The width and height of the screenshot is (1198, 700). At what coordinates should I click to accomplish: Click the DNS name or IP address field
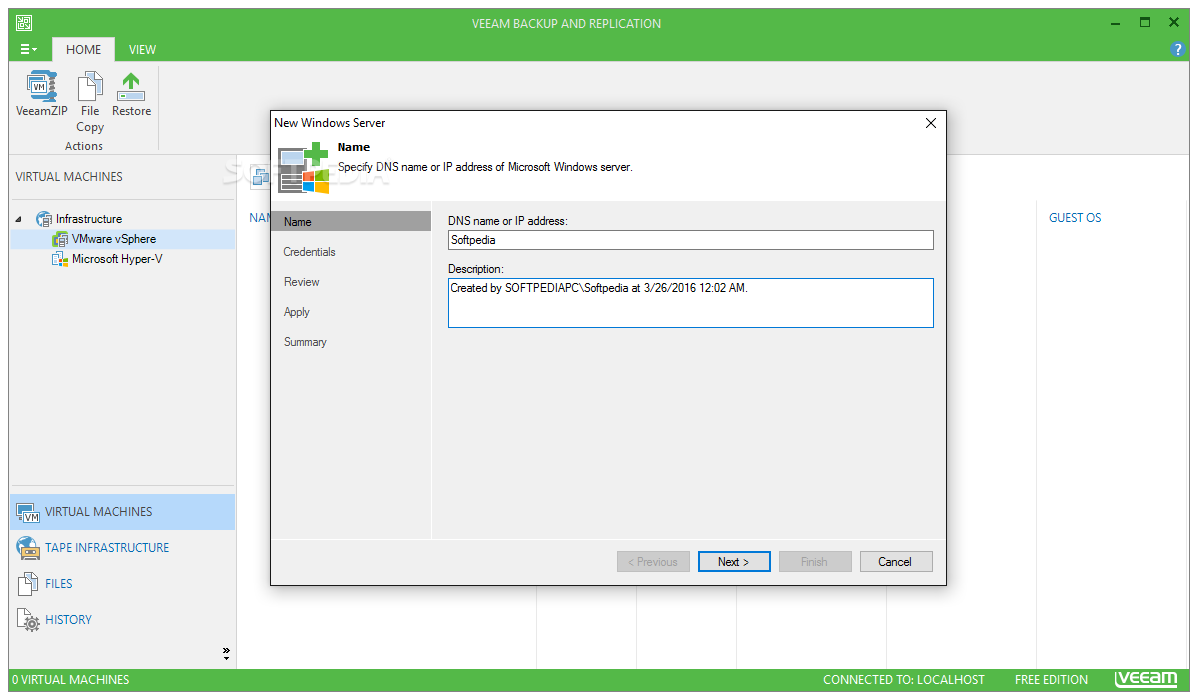pos(690,240)
